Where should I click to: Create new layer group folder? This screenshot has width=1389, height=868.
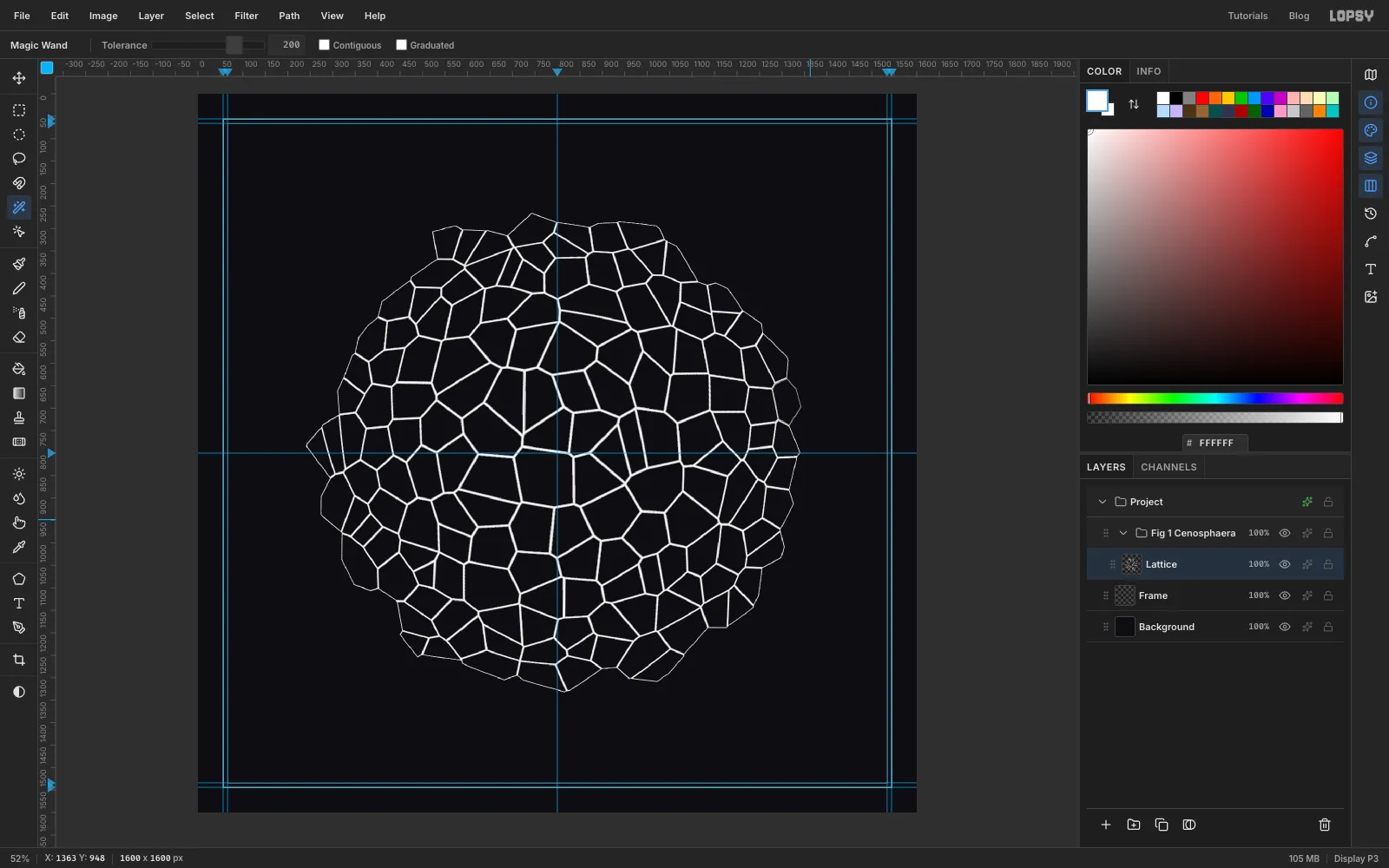[1134, 825]
